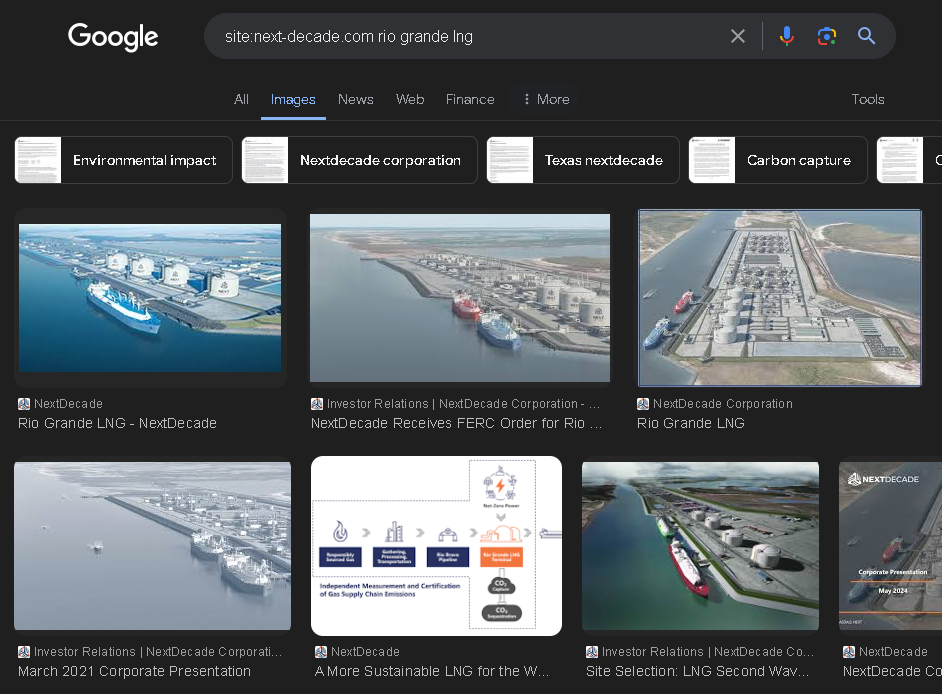
Task: Open the FERC Order terminal rendering thumbnail
Action: point(460,298)
